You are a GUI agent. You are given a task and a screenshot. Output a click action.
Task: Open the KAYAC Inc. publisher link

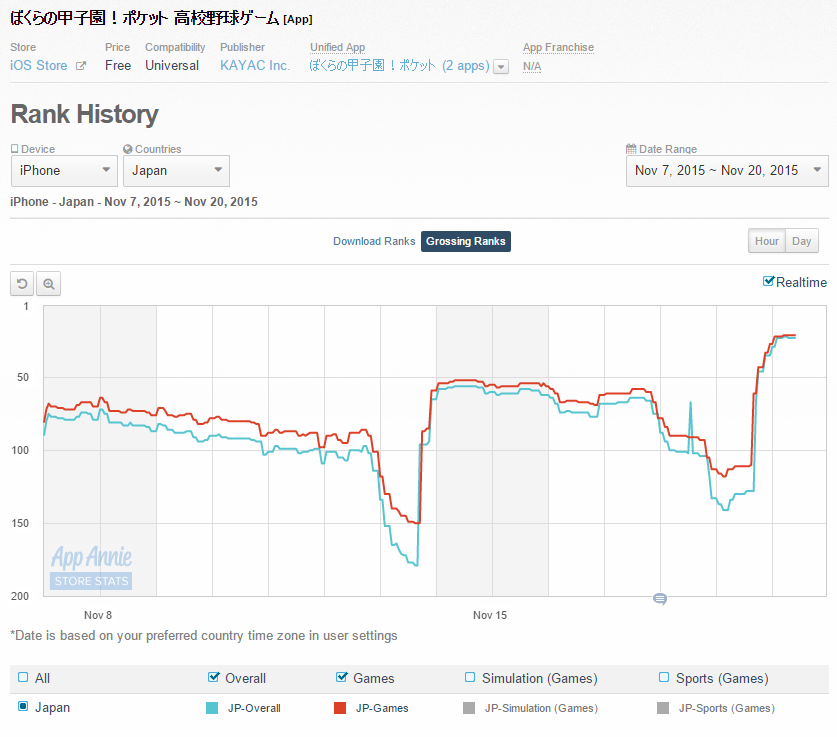[255, 66]
